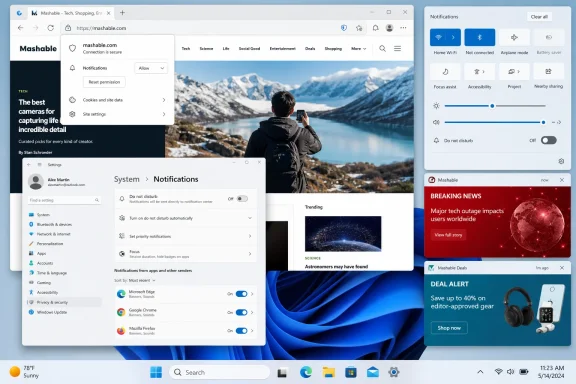Toggle Battery saver tile
Screen dimensions: 576x384
pos(548,37)
